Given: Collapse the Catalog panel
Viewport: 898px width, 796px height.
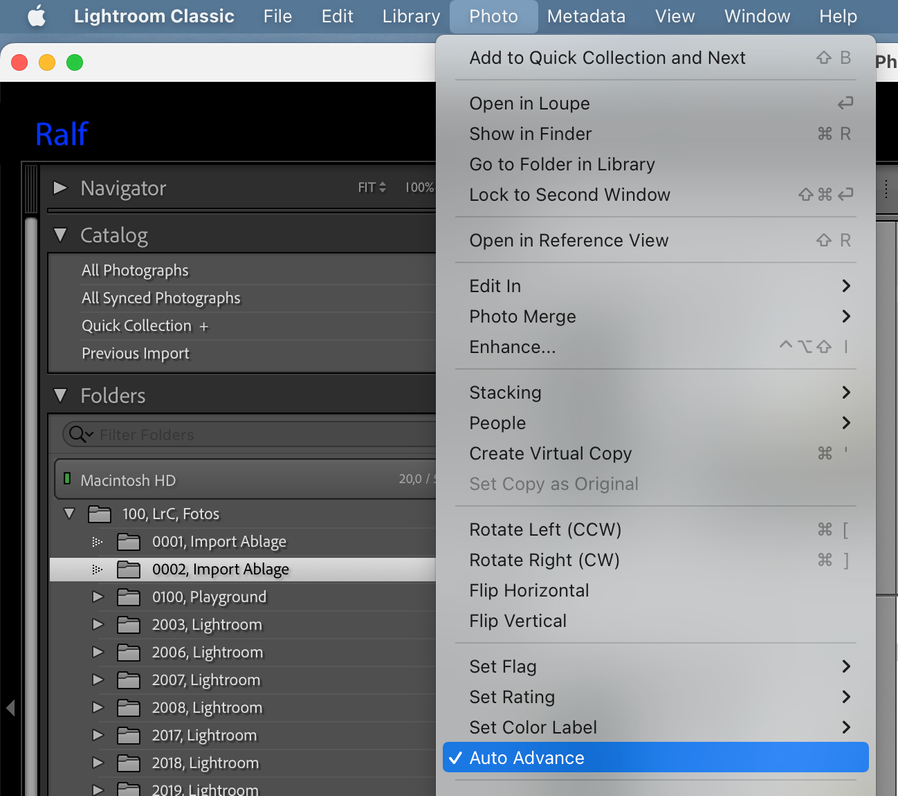Looking at the screenshot, I should coord(60,235).
